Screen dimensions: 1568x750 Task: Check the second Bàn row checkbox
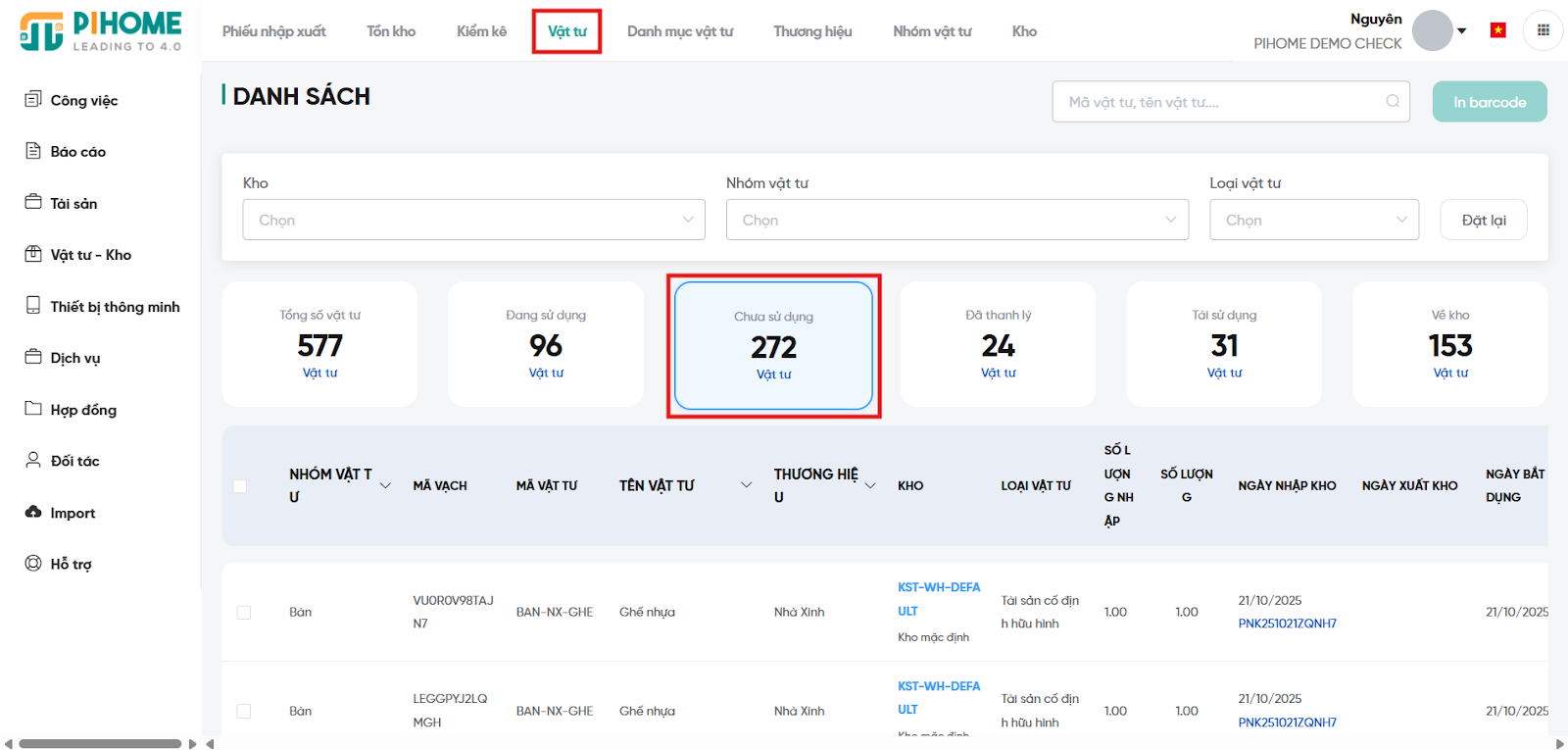pyautogui.click(x=244, y=711)
